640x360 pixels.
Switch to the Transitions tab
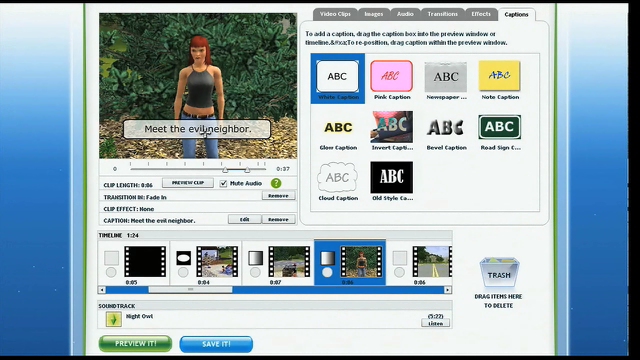click(442, 14)
